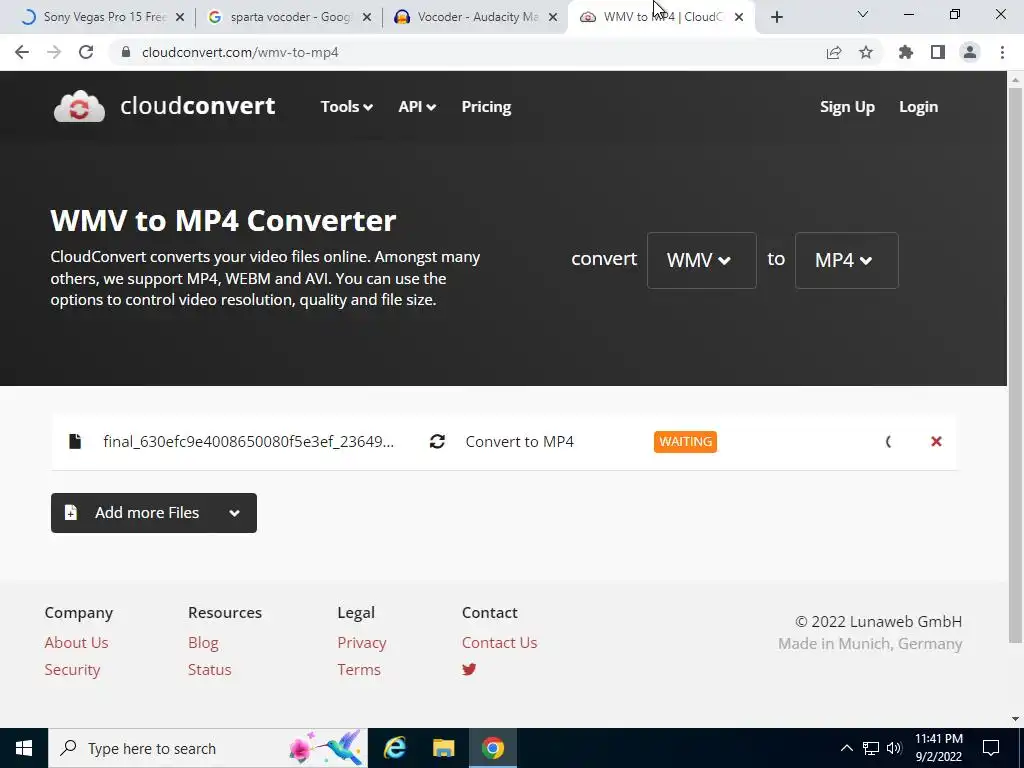The width and height of the screenshot is (1024, 768).
Task: Remove the file with the red X
Action: (936, 441)
